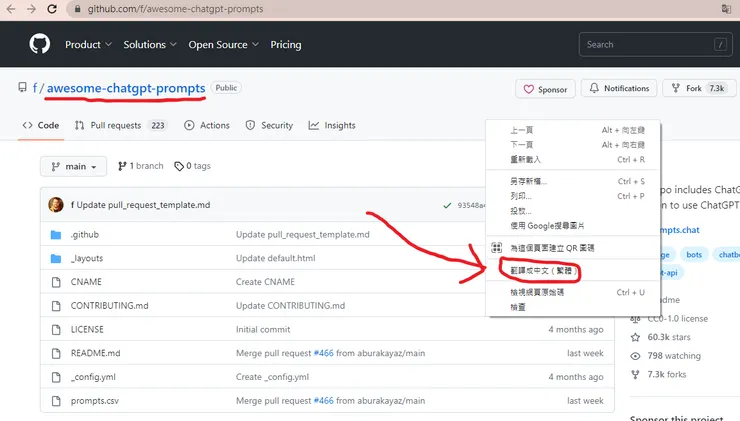The height and width of the screenshot is (421, 740).
Task: Select 列印 (Print) menu item
Action: tap(573, 196)
